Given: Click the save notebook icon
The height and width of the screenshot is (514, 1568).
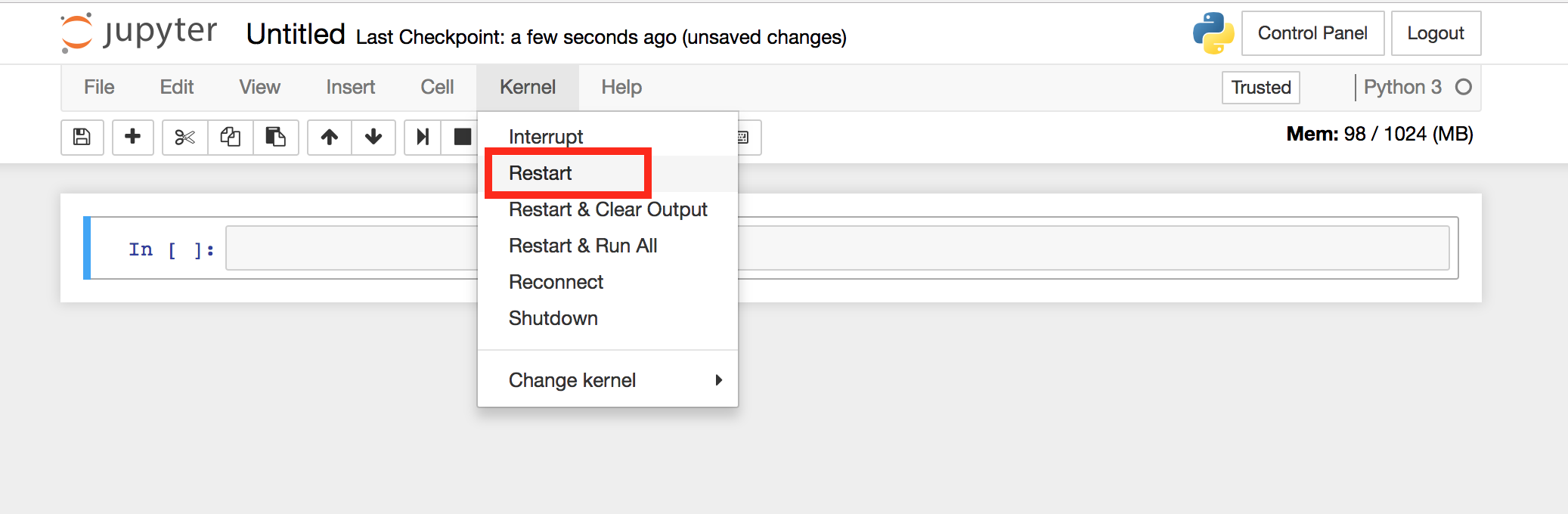Looking at the screenshot, I should 82,137.
